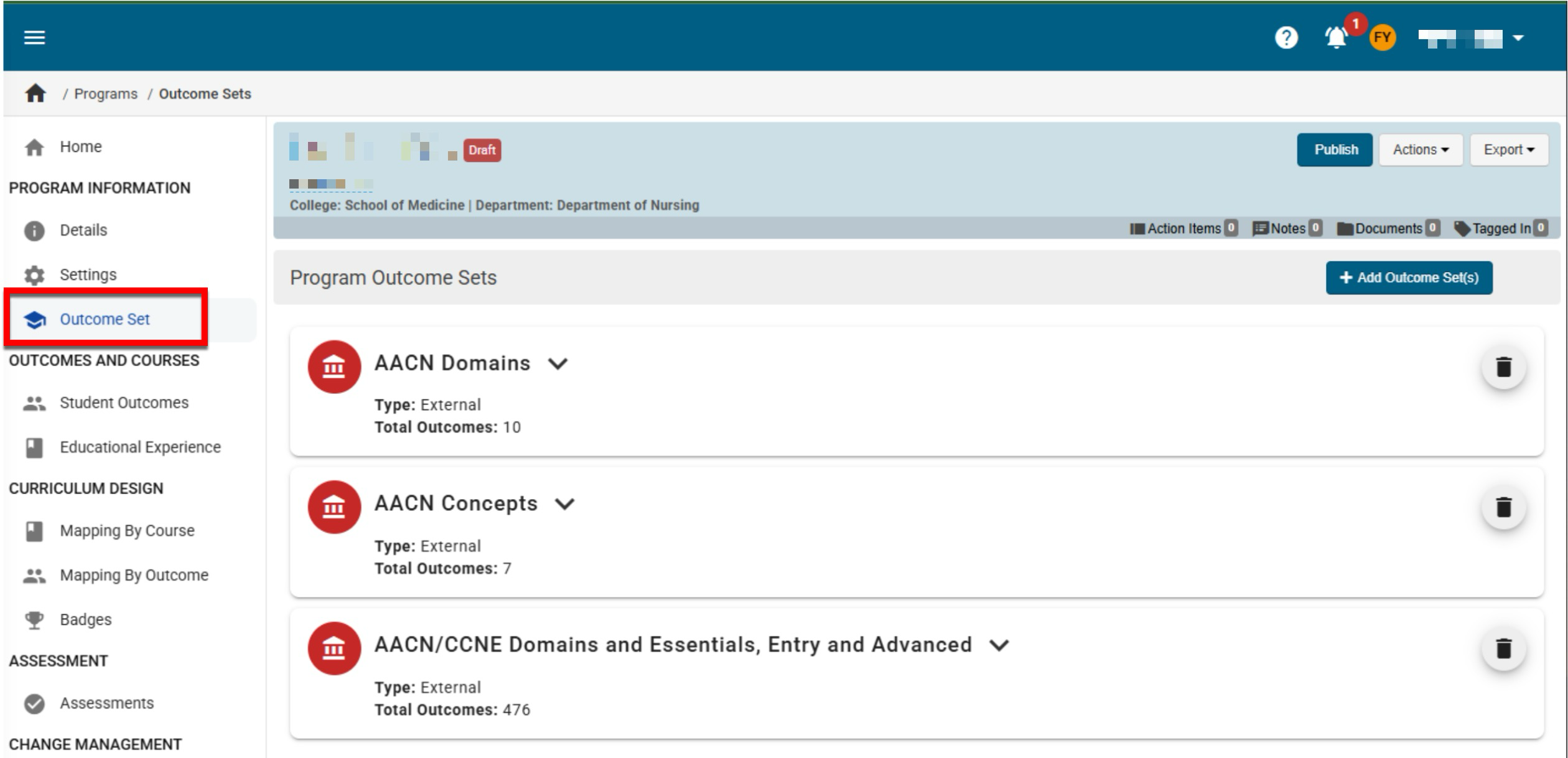The width and height of the screenshot is (1568, 758).
Task: Click the Publish button
Action: pos(1335,150)
